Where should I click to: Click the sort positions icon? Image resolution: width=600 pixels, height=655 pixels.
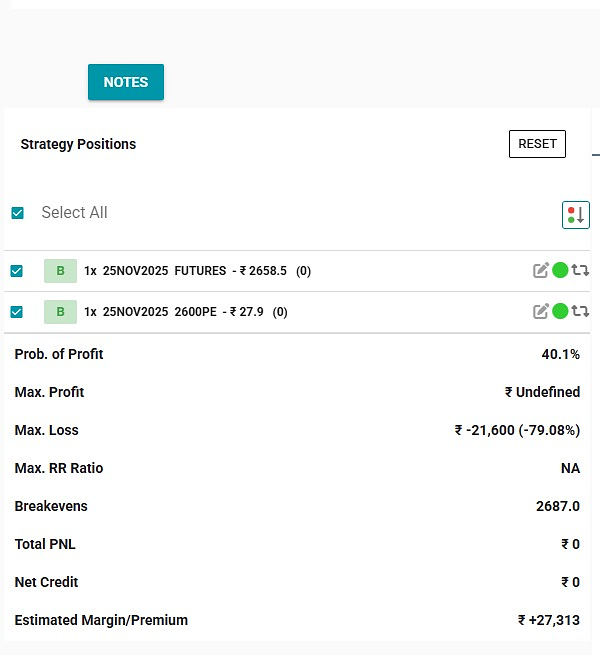[x=576, y=215]
